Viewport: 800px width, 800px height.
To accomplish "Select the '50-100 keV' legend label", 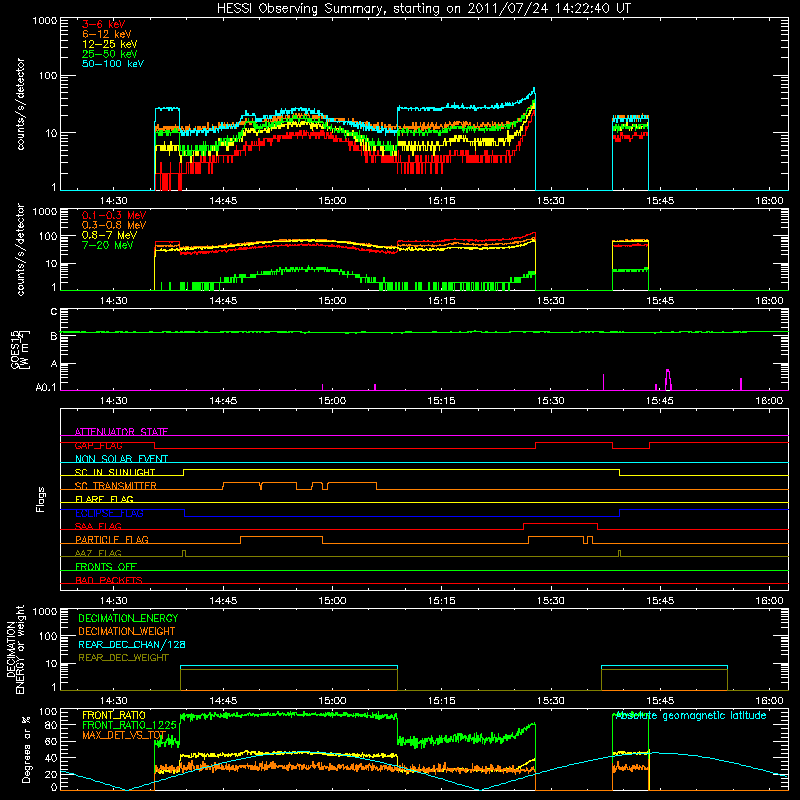I will click(113, 64).
